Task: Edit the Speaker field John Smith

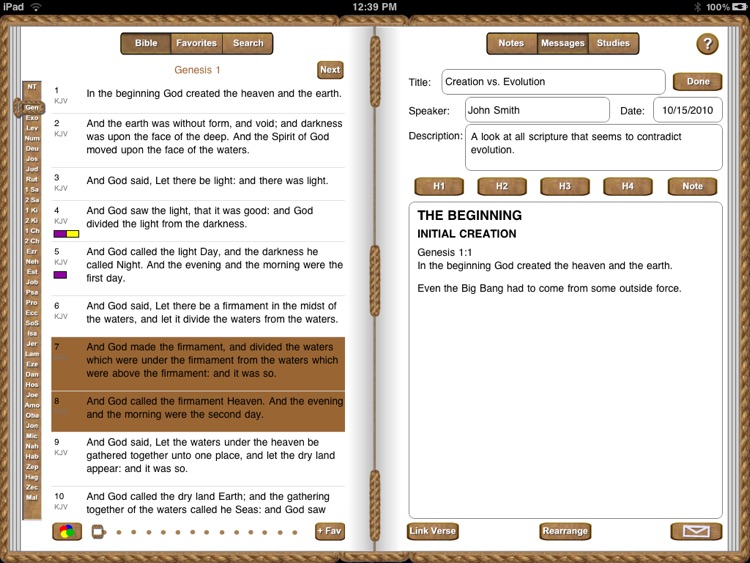Action: 537,110
